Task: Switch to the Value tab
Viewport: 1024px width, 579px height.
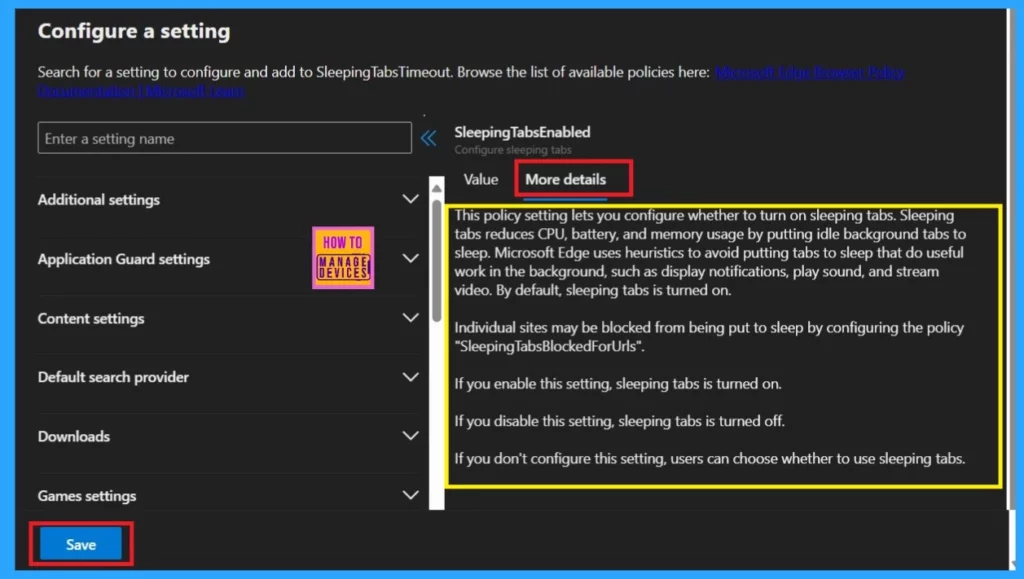Action: [481, 180]
